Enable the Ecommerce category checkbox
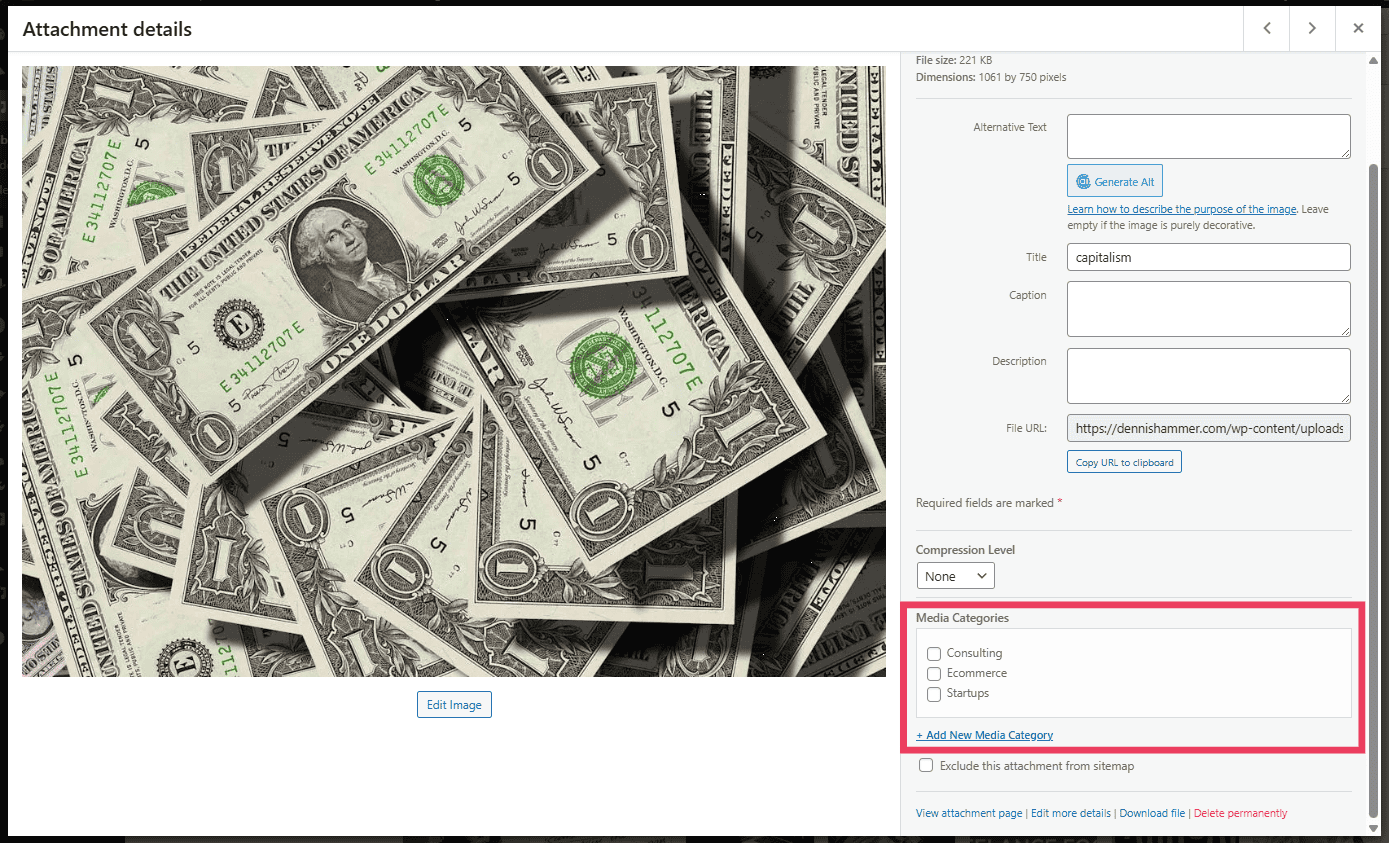 [933, 673]
